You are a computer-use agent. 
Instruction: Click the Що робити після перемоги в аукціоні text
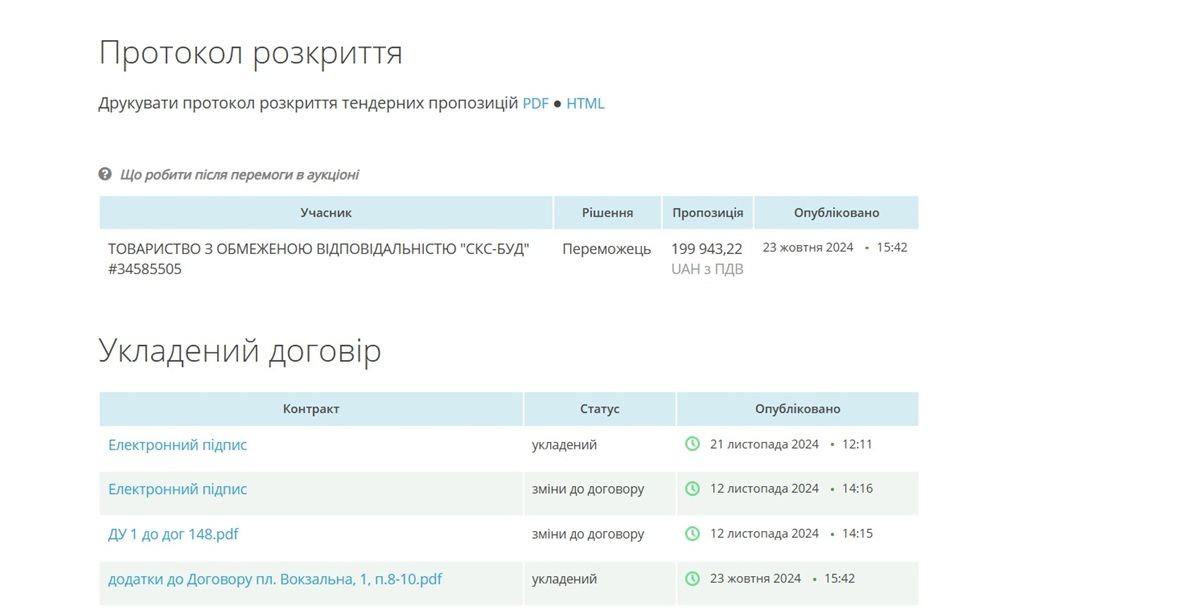tap(239, 173)
